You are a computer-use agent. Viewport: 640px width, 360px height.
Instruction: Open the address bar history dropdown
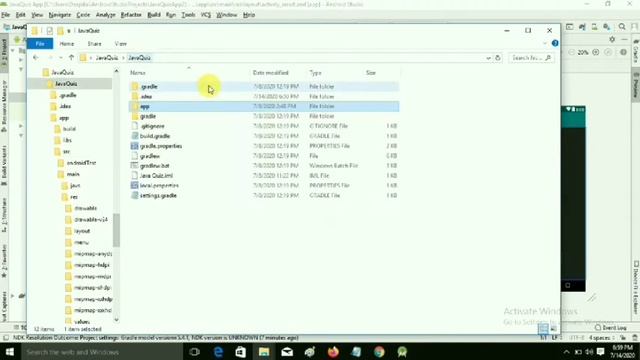click(x=488, y=58)
